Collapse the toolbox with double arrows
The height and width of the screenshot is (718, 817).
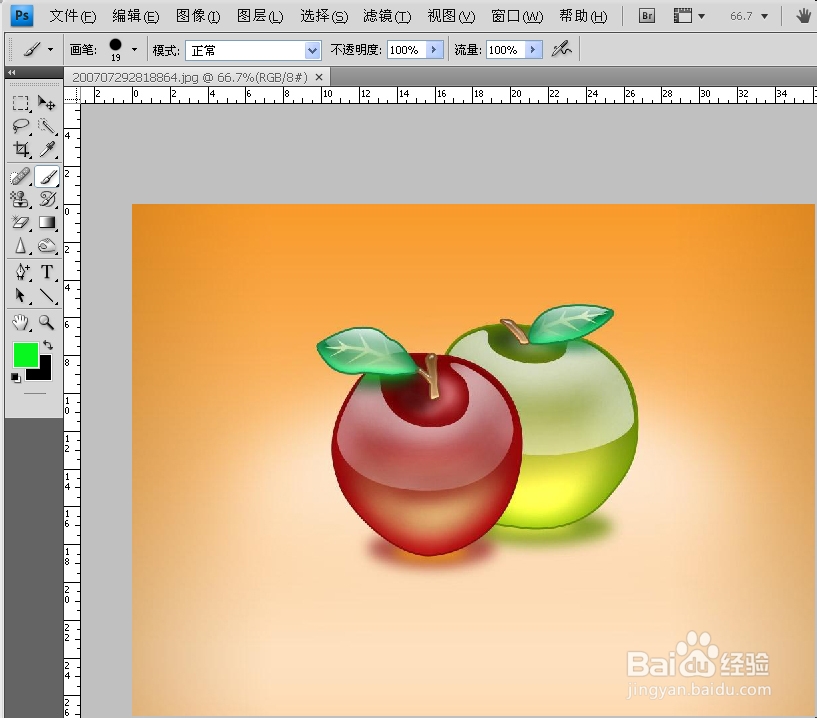pos(12,72)
